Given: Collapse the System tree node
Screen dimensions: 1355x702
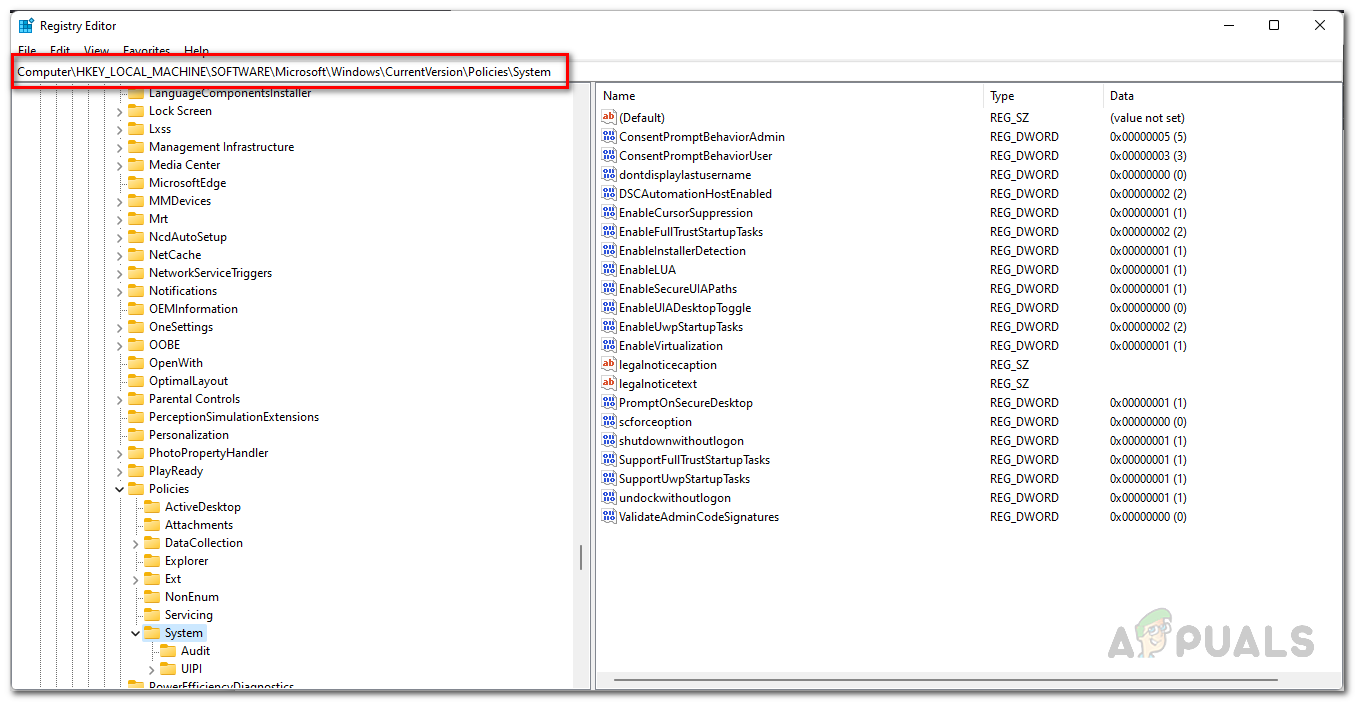Looking at the screenshot, I should [x=136, y=633].
